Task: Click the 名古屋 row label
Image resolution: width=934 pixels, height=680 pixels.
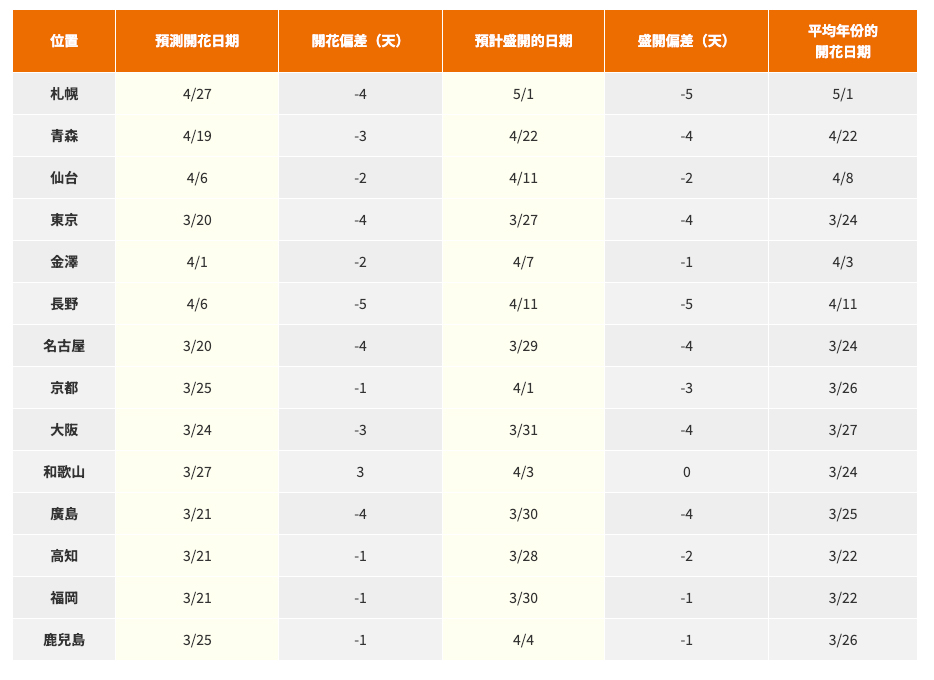Action: tap(64, 346)
